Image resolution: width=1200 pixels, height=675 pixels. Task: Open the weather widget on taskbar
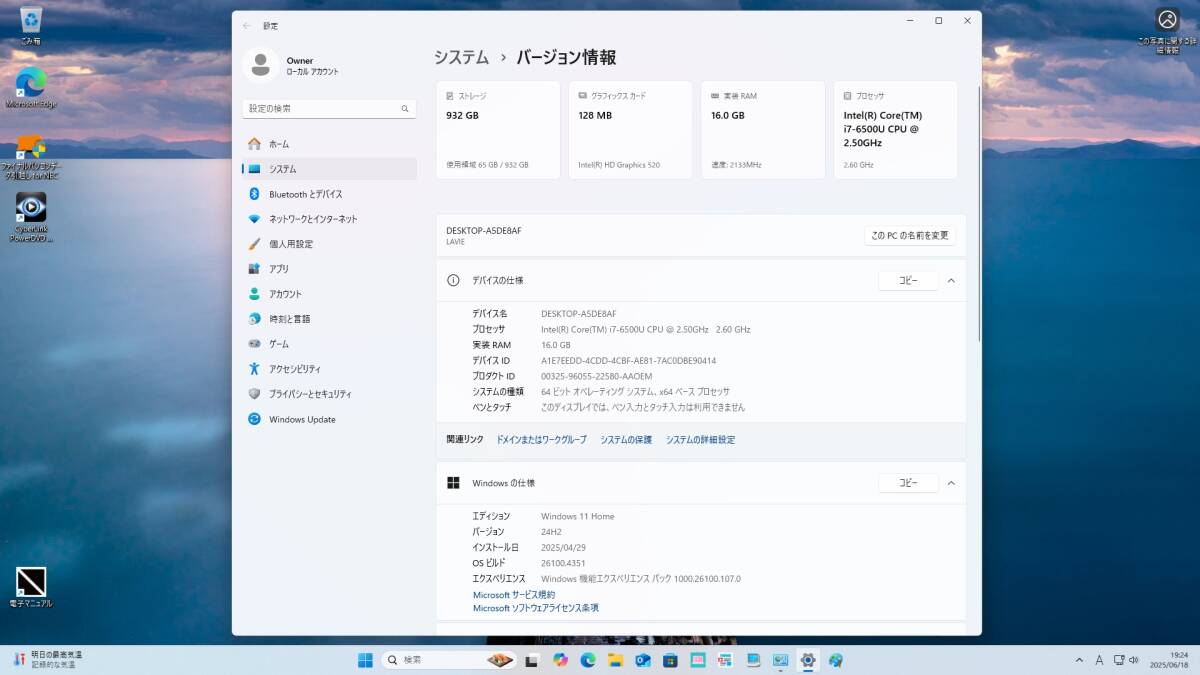point(48,659)
